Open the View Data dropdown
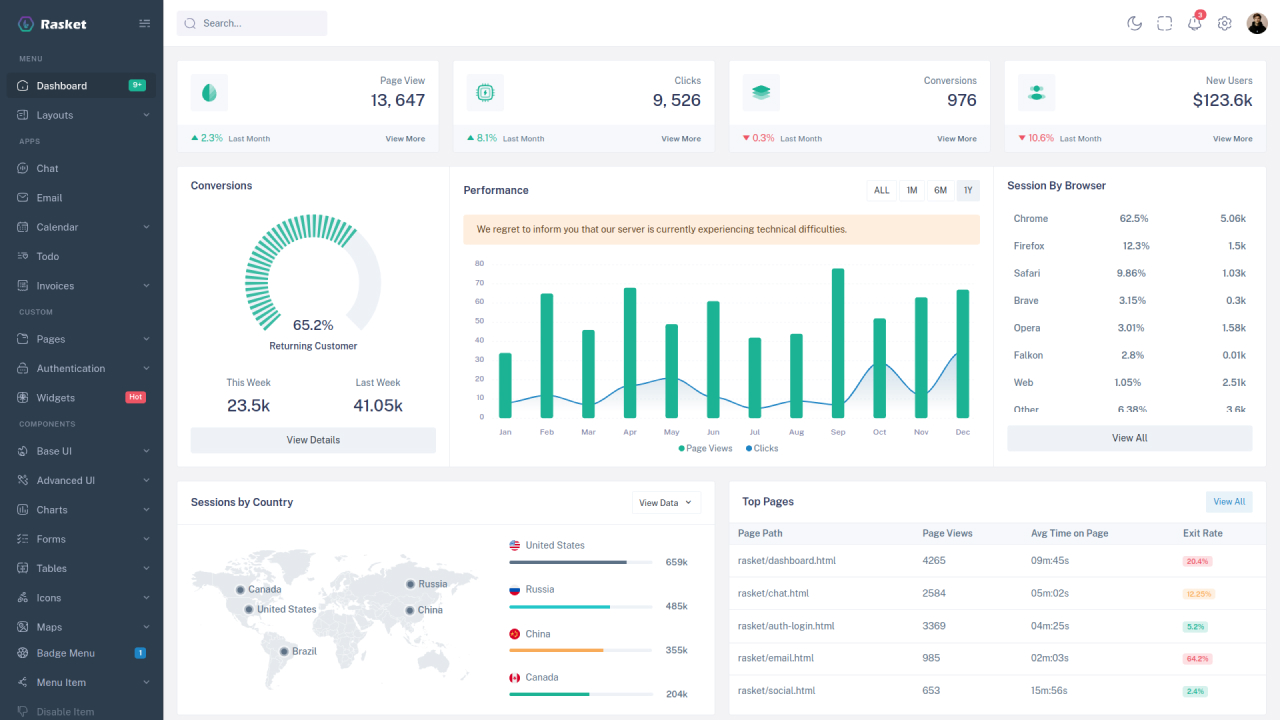The height and width of the screenshot is (720, 1280). tap(666, 502)
